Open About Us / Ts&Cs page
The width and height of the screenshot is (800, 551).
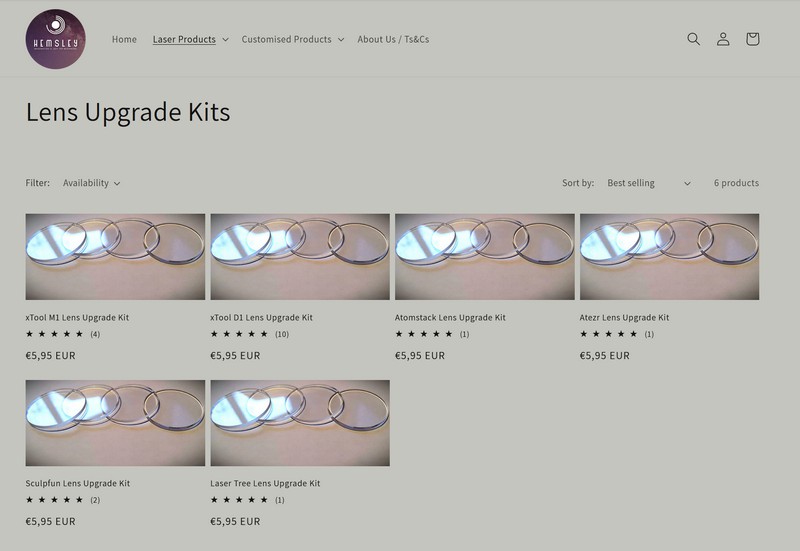coord(393,39)
